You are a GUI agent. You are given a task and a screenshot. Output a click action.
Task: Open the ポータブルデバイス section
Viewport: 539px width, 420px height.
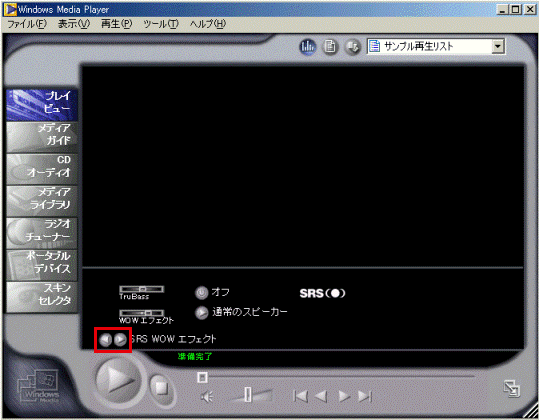(42, 265)
